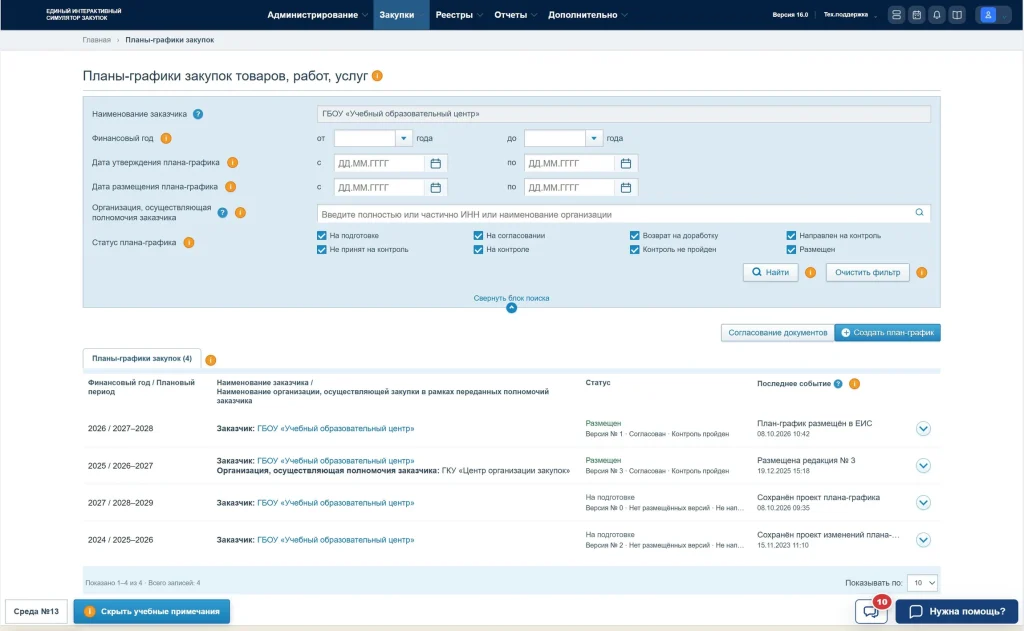
Task: Expand row 2024 / 2025–2026 actions
Action: pyautogui.click(x=923, y=540)
